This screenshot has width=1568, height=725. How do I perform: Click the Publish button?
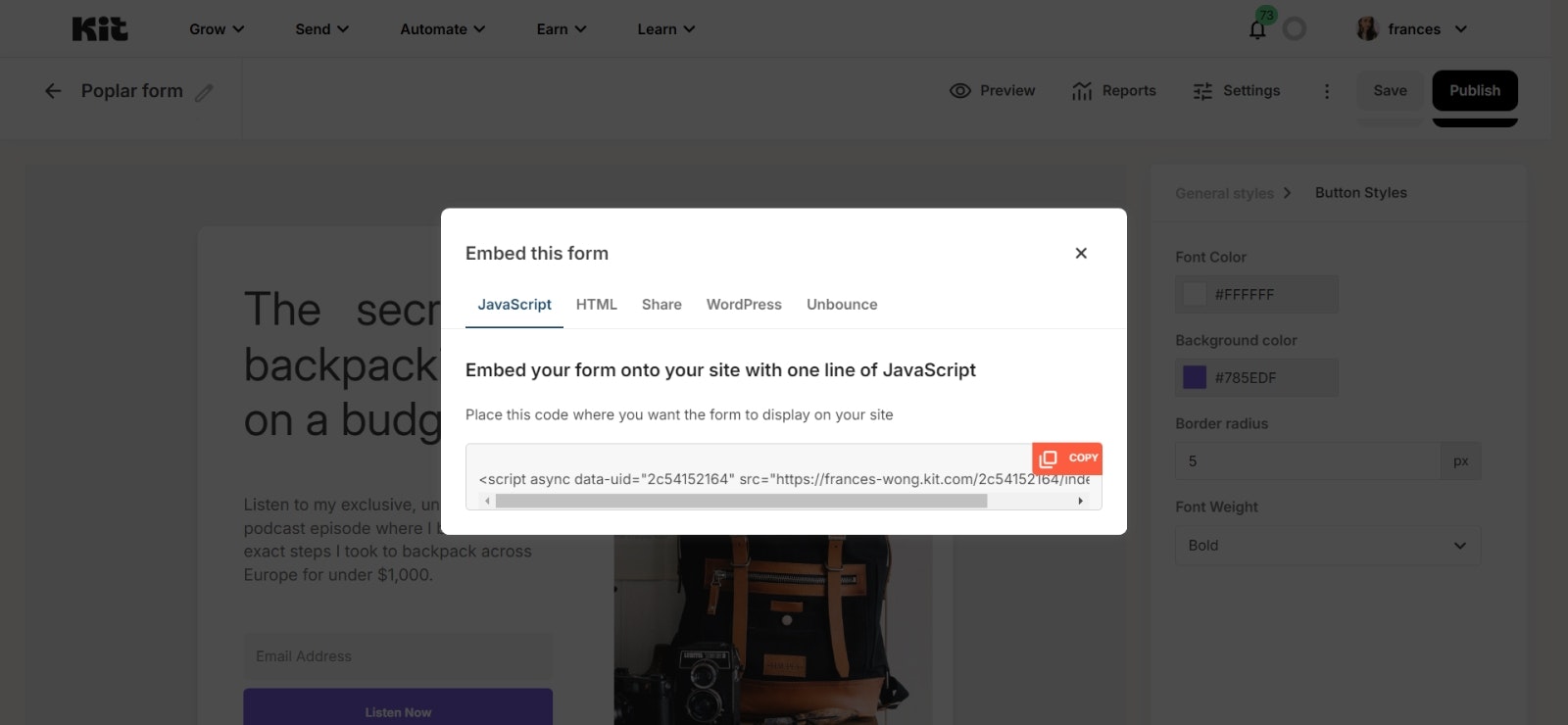(1475, 90)
